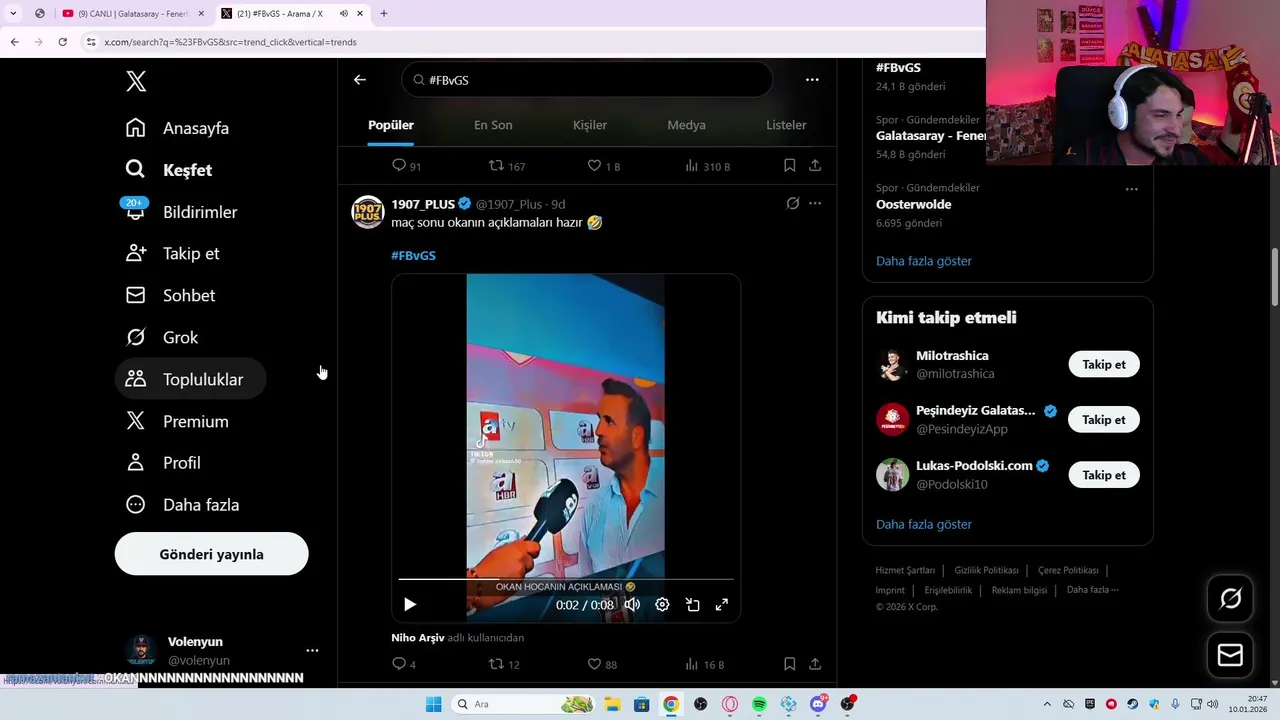The image size is (1280, 720).
Task: Follow Lukas-Podolski.com with Takip et
Action: pyautogui.click(x=1104, y=475)
